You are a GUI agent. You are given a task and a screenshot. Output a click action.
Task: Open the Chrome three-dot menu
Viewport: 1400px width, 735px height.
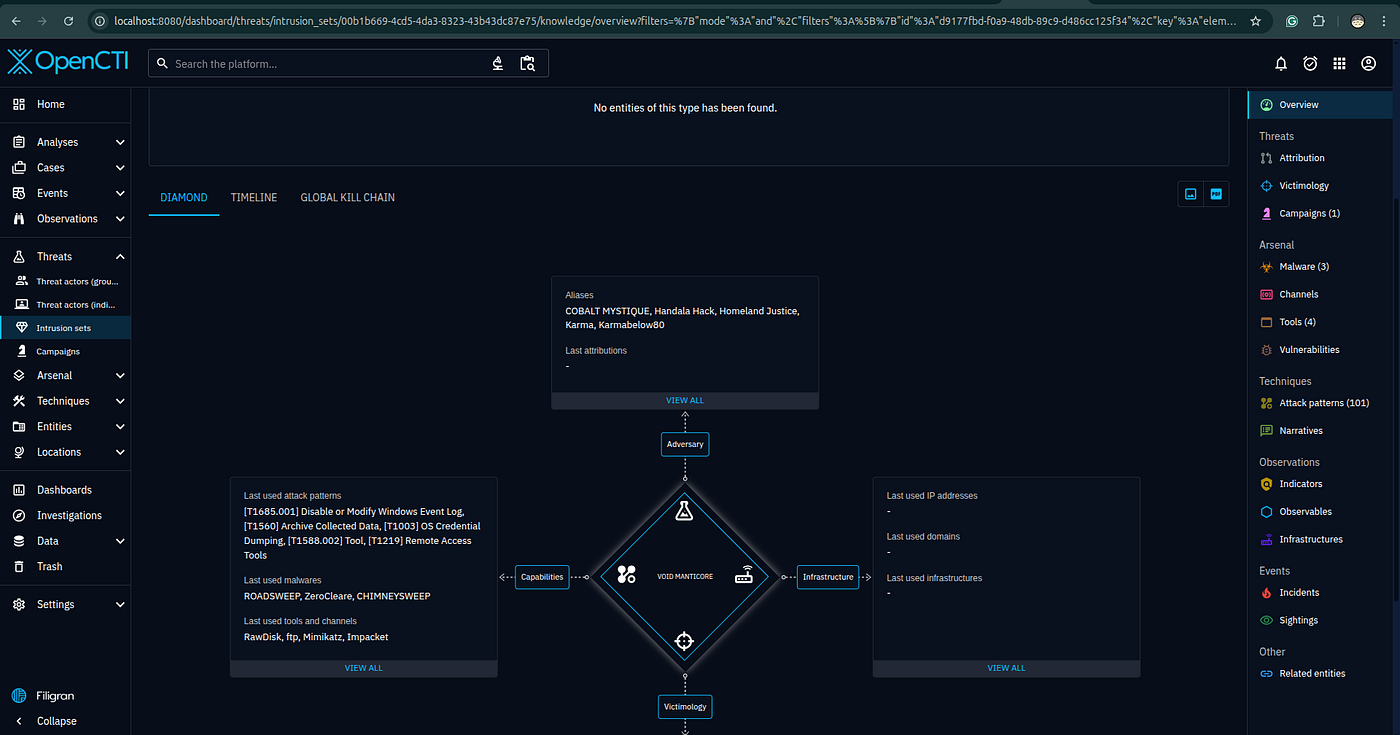tap(1384, 20)
